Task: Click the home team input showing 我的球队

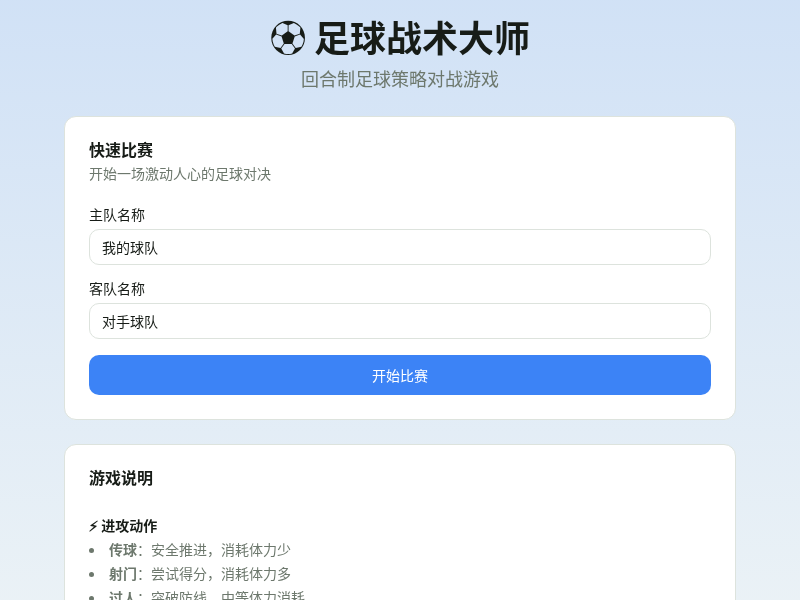Action: tap(399, 247)
